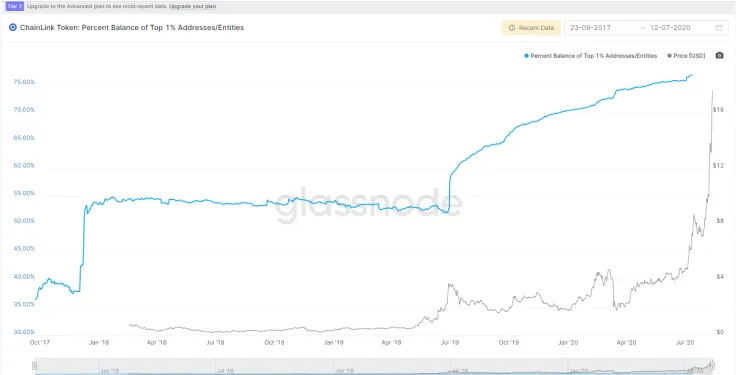Click the 30.00% y-axis label
Viewport: 736px width, 375px height.
pyautogui.click(x=24, y=332)
